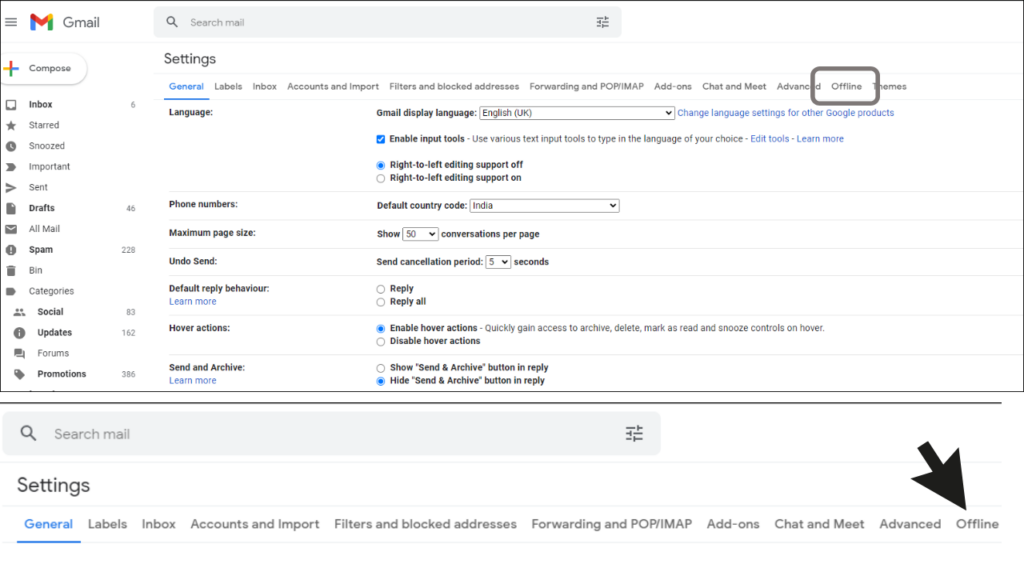Uncheck Enable input tools
The image size is (1024, 576).
click(x=381, y=138)
